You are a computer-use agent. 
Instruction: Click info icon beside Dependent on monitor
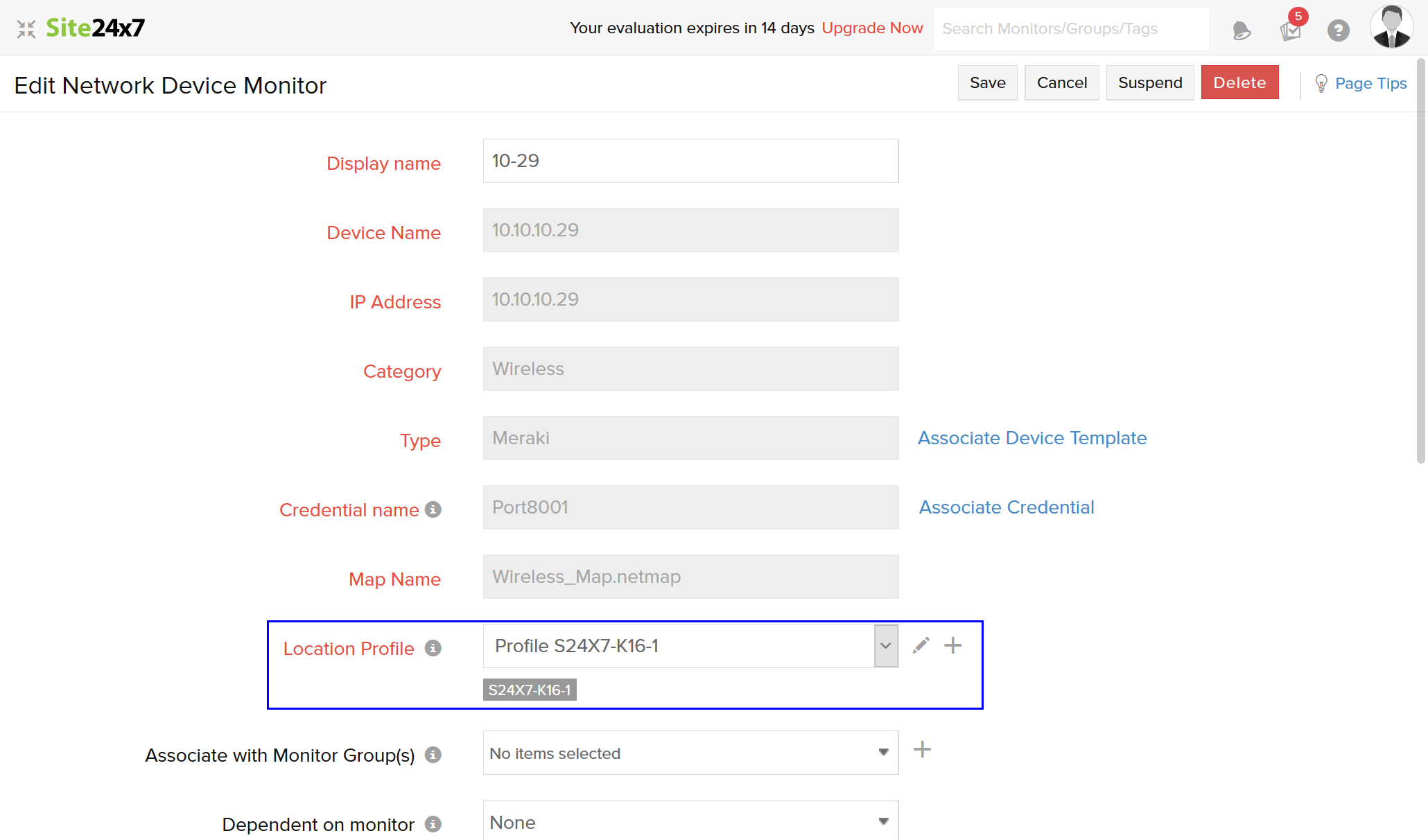point(433,824)
